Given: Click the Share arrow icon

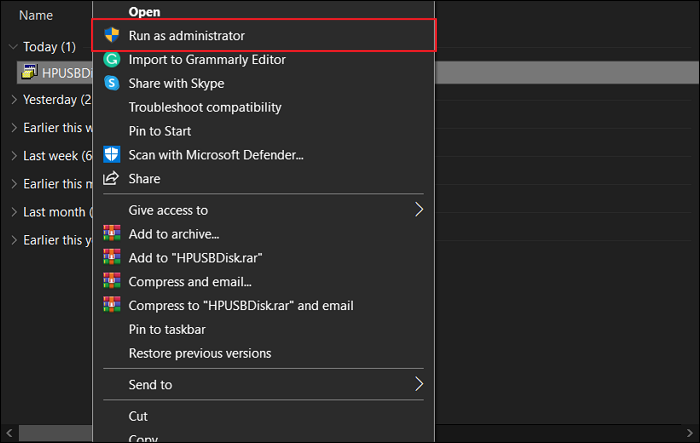Looking at the screenshot, I should (x=112, y=179).
